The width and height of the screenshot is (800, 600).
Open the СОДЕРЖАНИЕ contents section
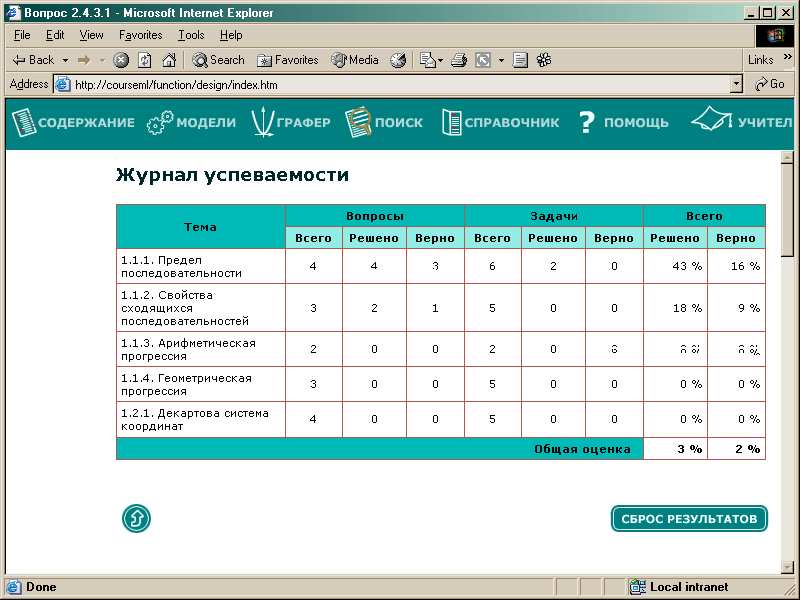73,123
